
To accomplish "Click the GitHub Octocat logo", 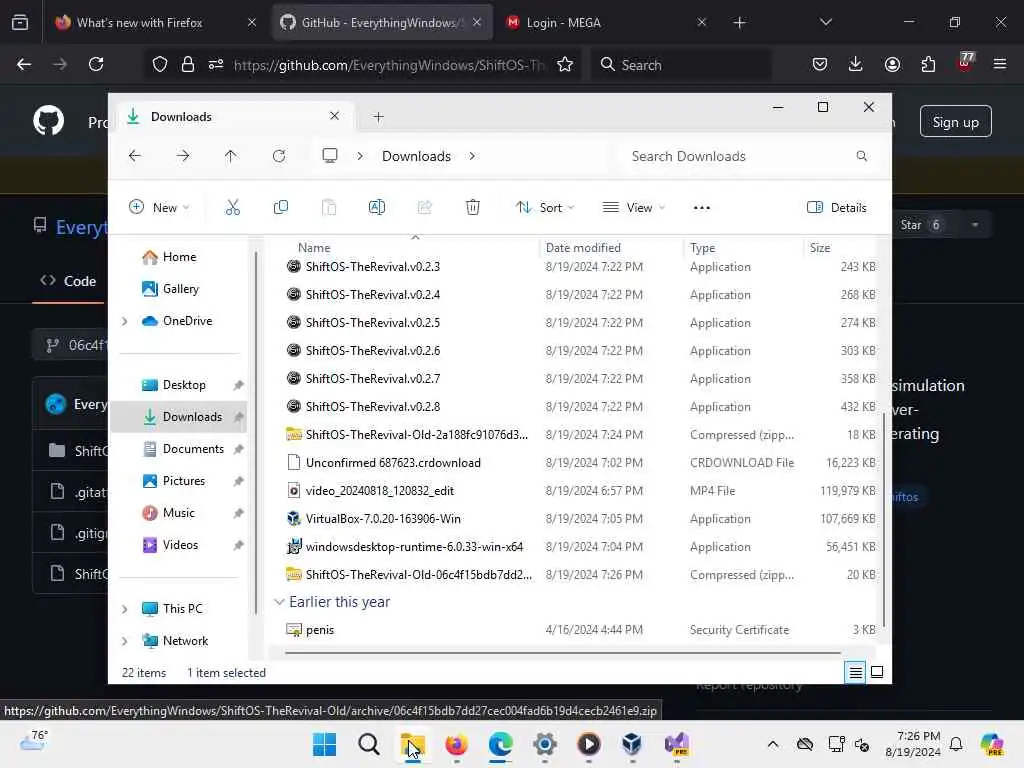I will tap(49, 121).
